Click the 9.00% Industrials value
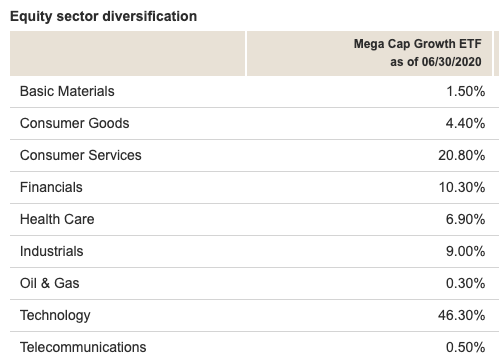Image resolution: width=499 pixels, height=363 pixels. coord(466,251)
